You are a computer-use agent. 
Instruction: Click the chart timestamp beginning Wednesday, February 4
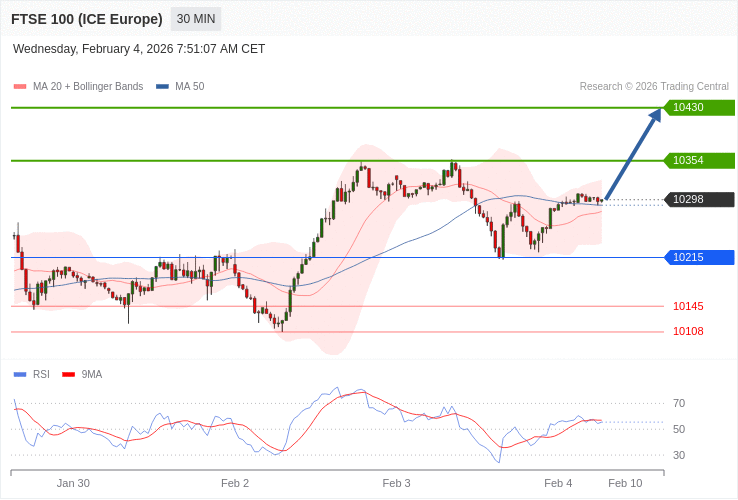(x=139, y=49)
